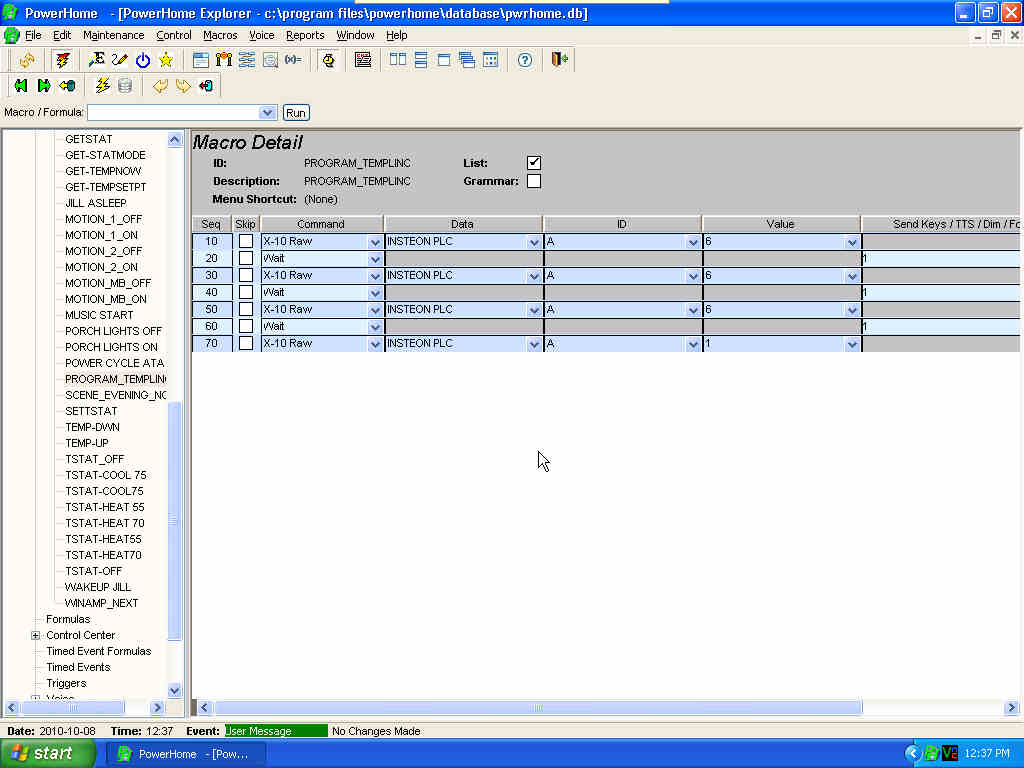Image resolution: width=1024 pixels, height=768 pixels.
Task: Click the Macro / Formula input field
Action: (x=173, y=112)
